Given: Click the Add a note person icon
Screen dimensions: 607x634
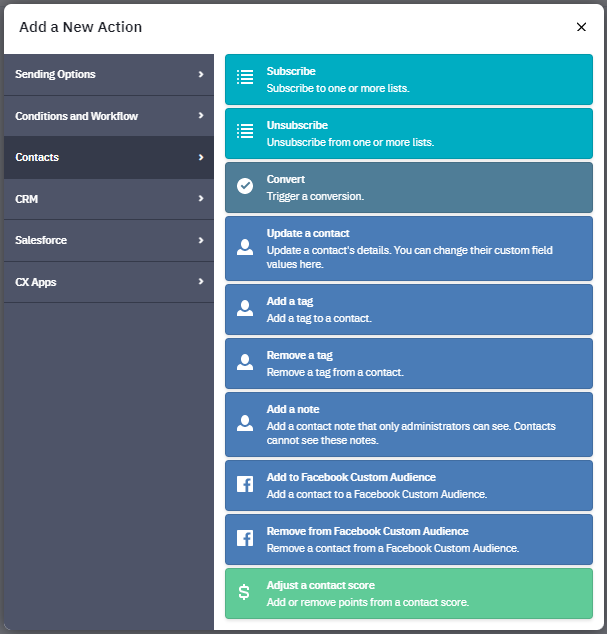Looking at the screenshot, I should tap(245, 423).
